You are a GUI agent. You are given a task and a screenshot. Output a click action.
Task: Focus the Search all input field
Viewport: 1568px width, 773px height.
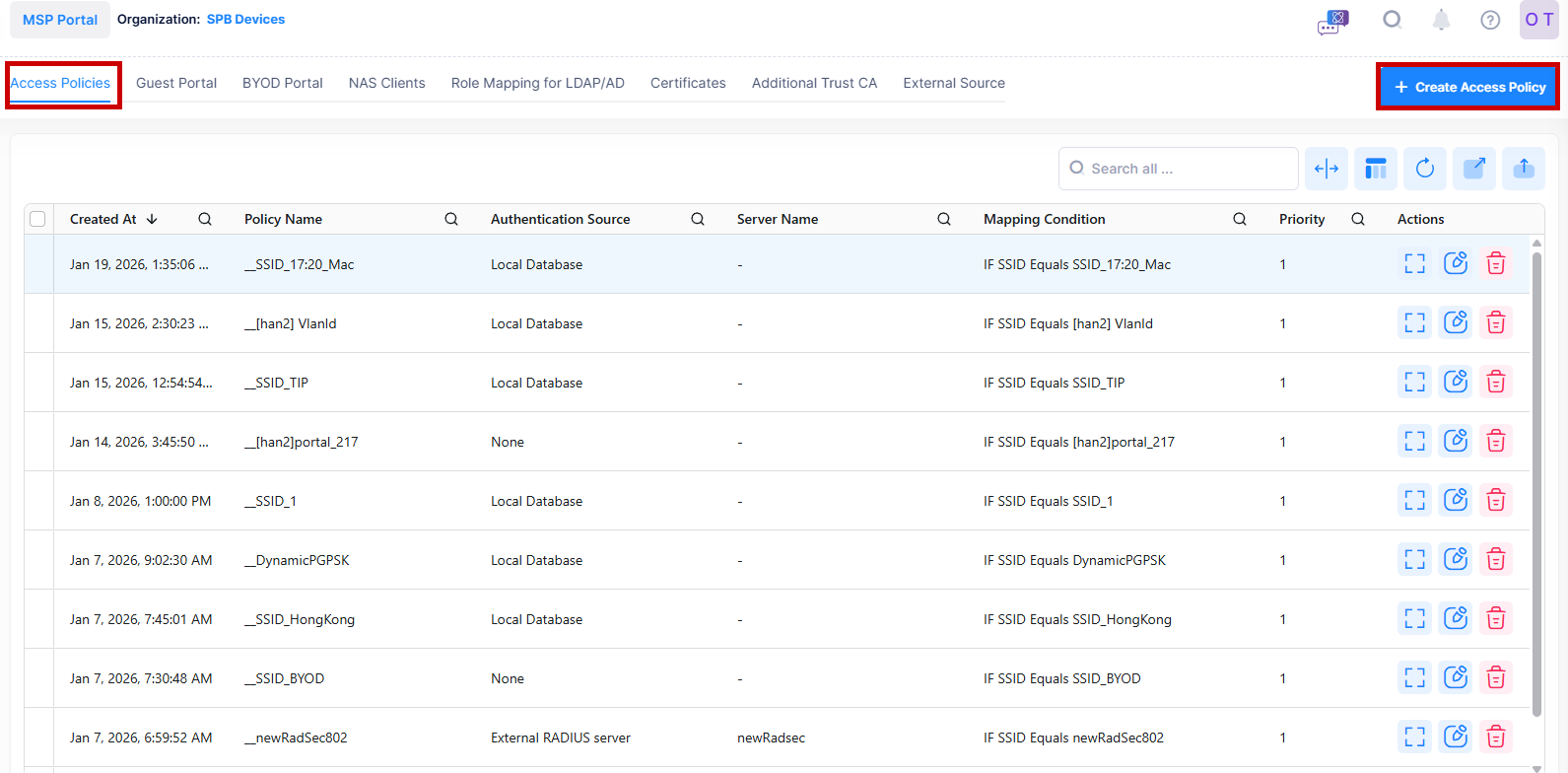pyautogui.click(x=1179, y=169)
